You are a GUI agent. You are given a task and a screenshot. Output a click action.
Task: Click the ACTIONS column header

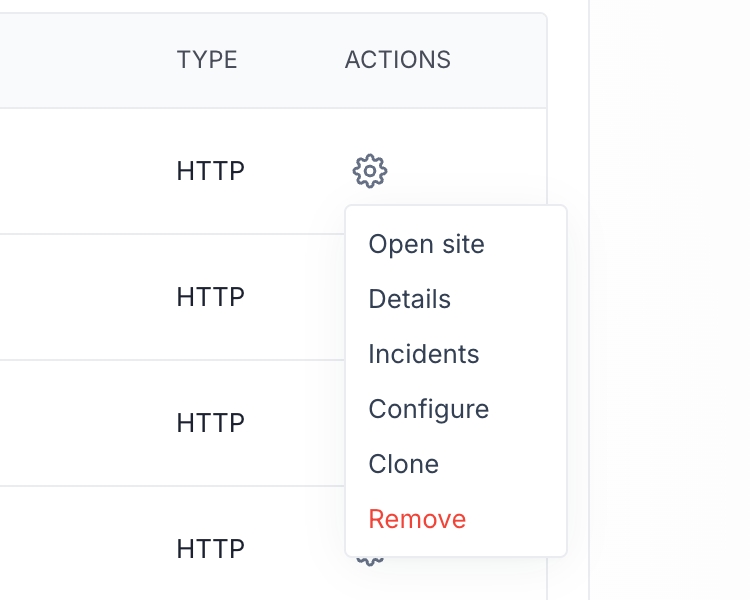[397, 60]
